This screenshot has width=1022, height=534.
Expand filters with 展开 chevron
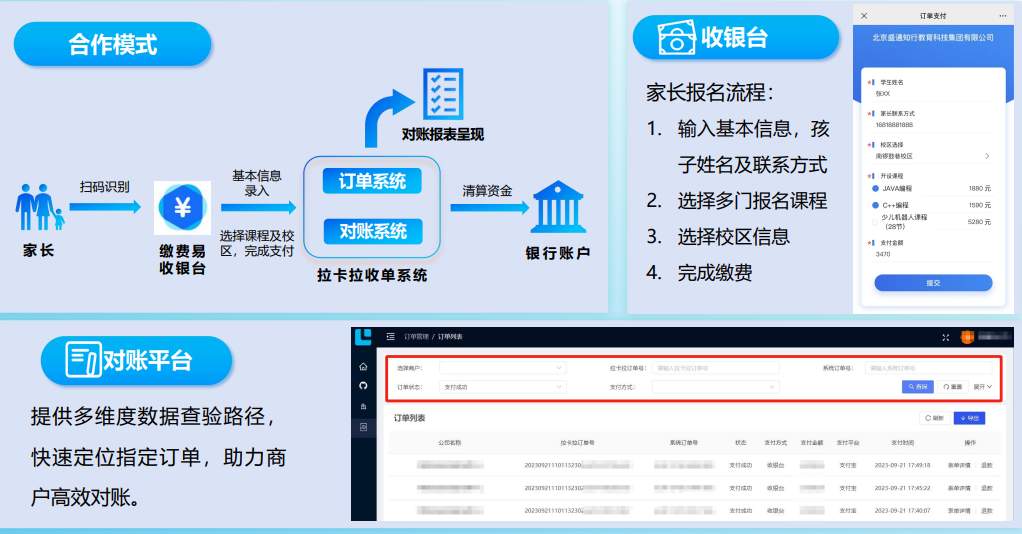(x=983, y=387)
